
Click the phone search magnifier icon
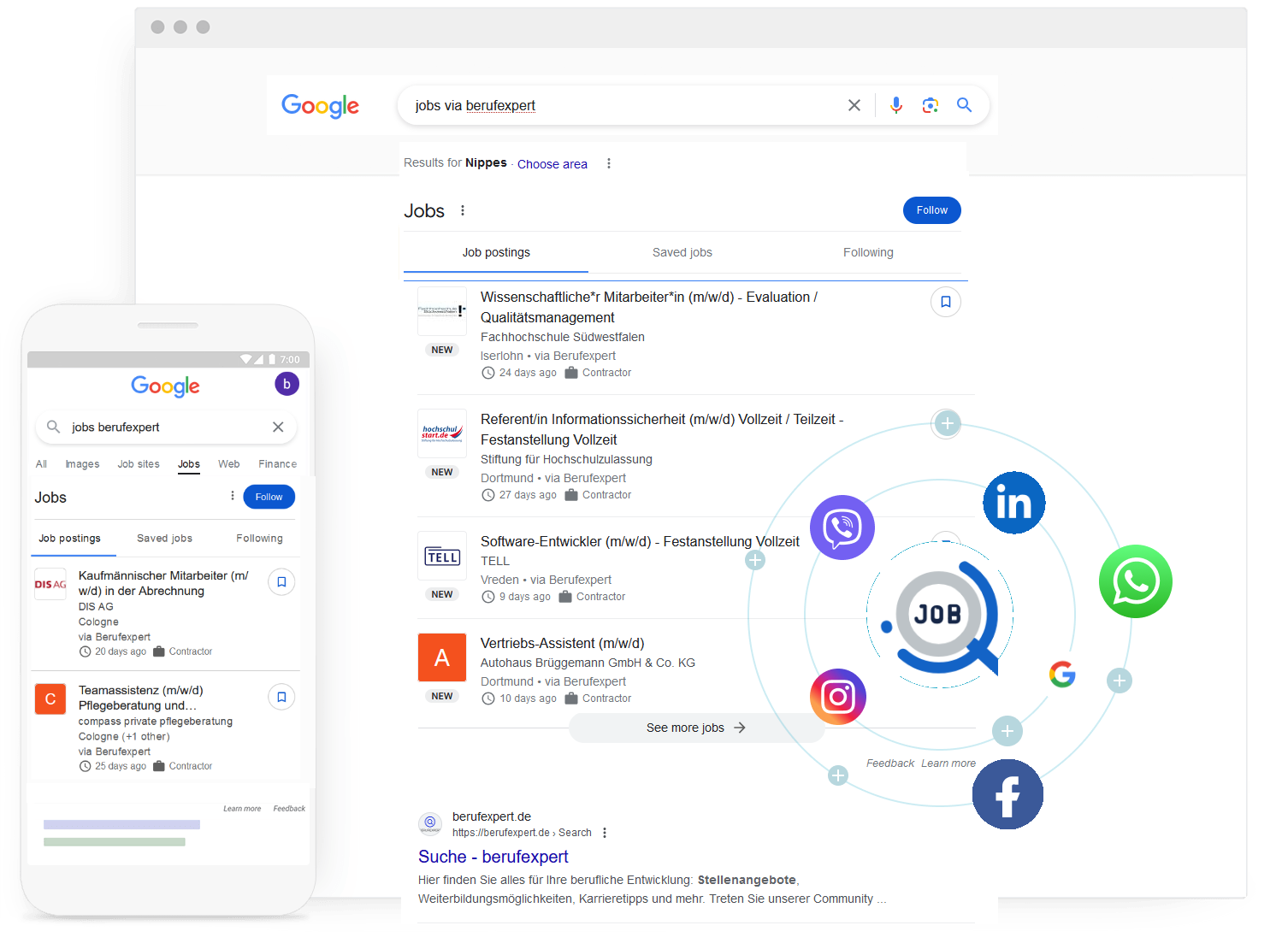point(53,427)
